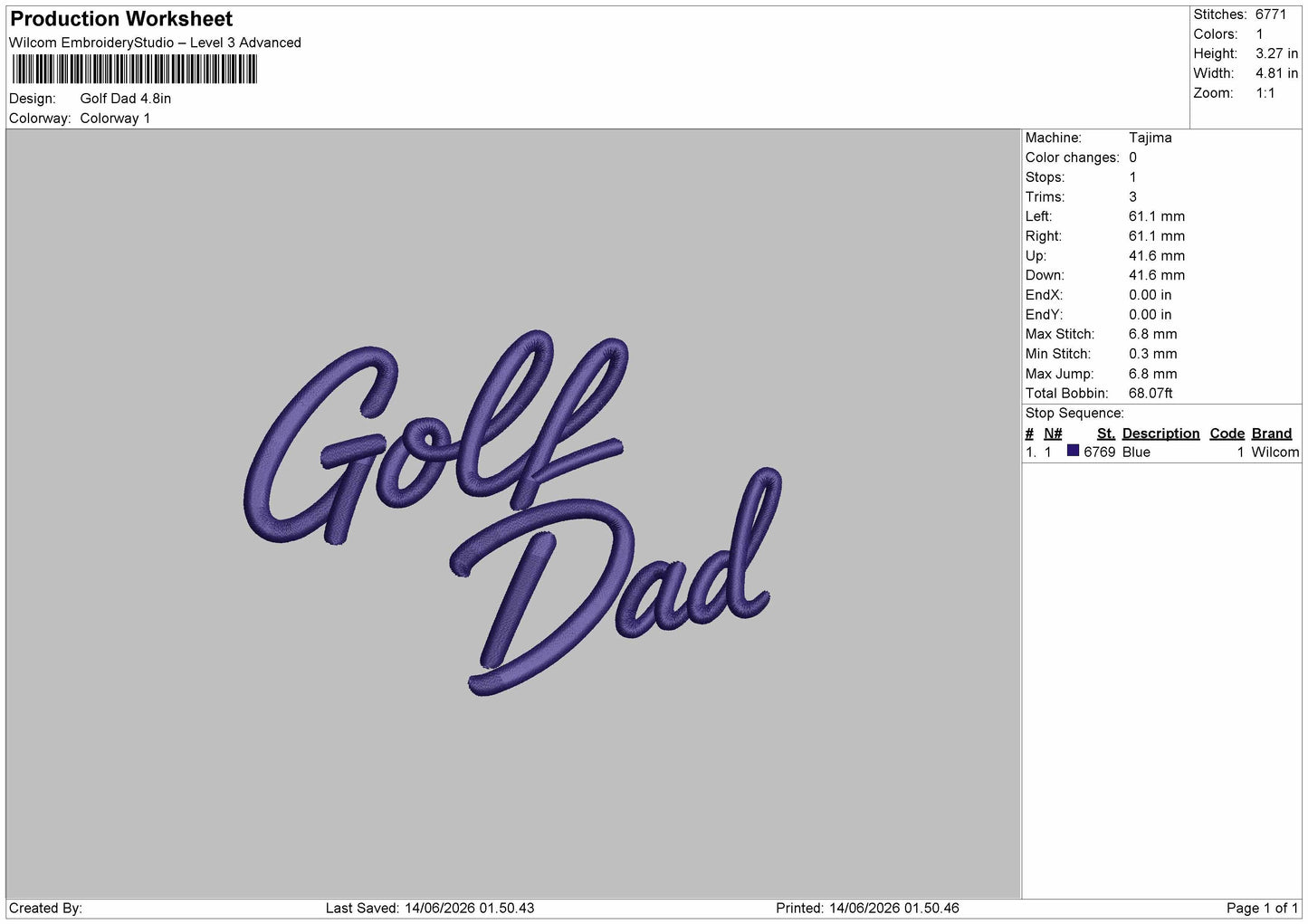The height and width of the screenshot is (924, 1308).
Task: Click the Stop Sequence heading
Action: (x=1074, y=414)
